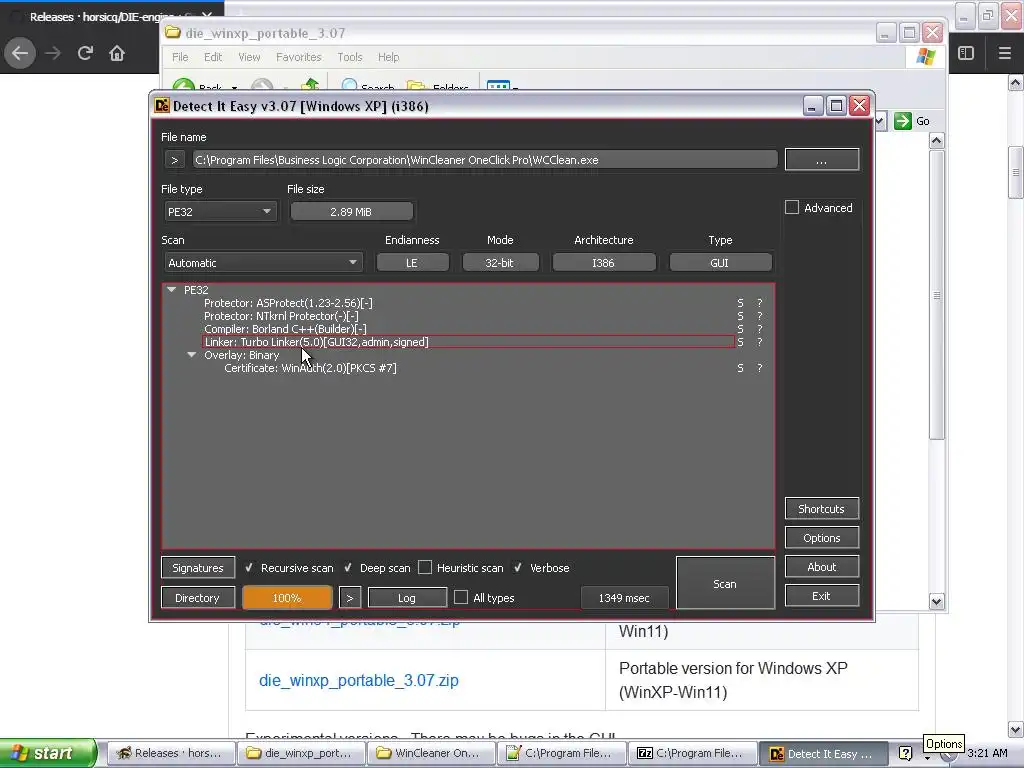Image resolution: width=1024 pixels, height=768 pixels.
Task: Open the Log button
Action: coord(407,598)
